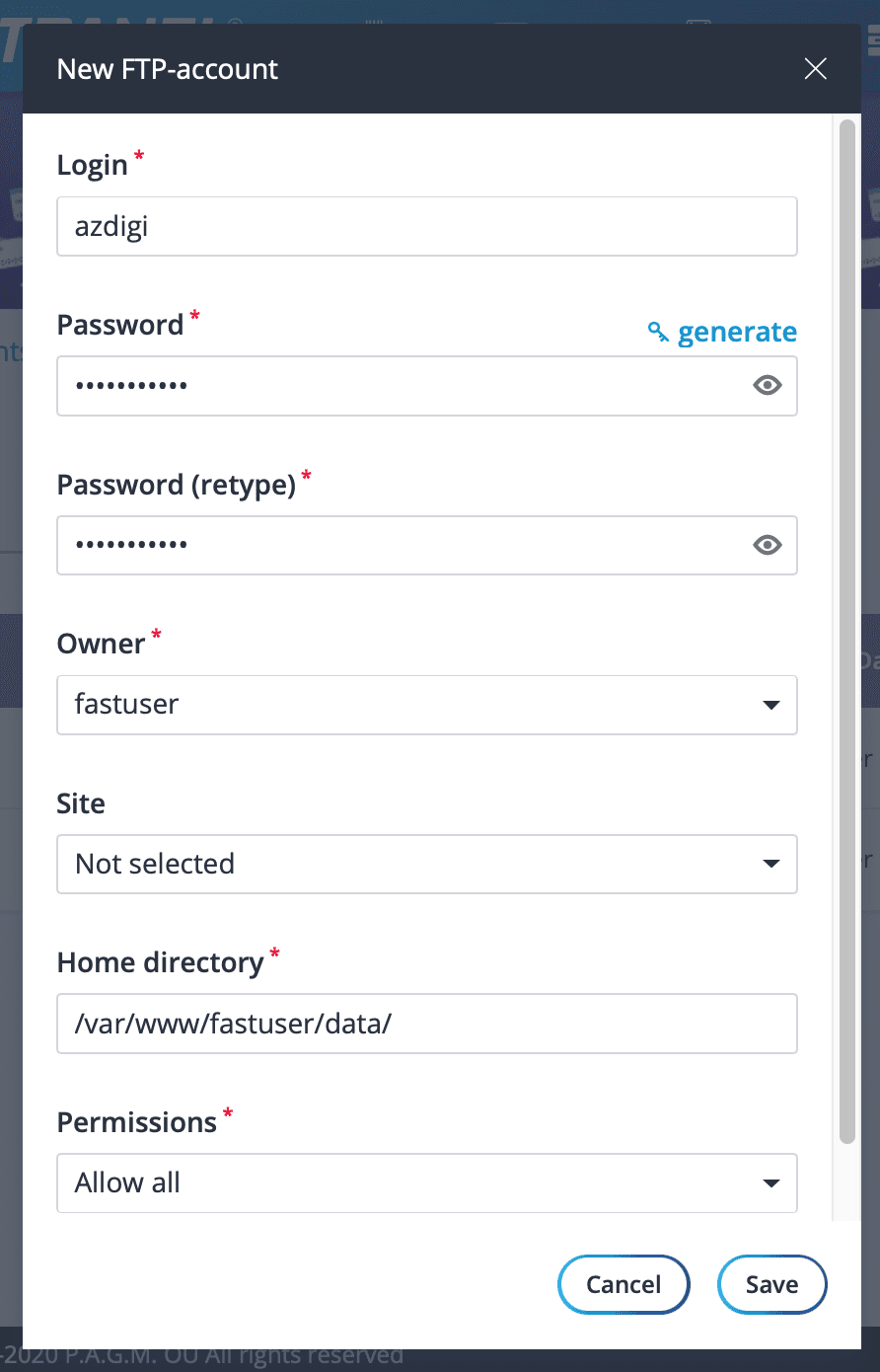The height and width of the screenshot is (1372, 880).
Task: Close the New FTP-account dialog
Action: pyautogui.click(x=815, y=69)
